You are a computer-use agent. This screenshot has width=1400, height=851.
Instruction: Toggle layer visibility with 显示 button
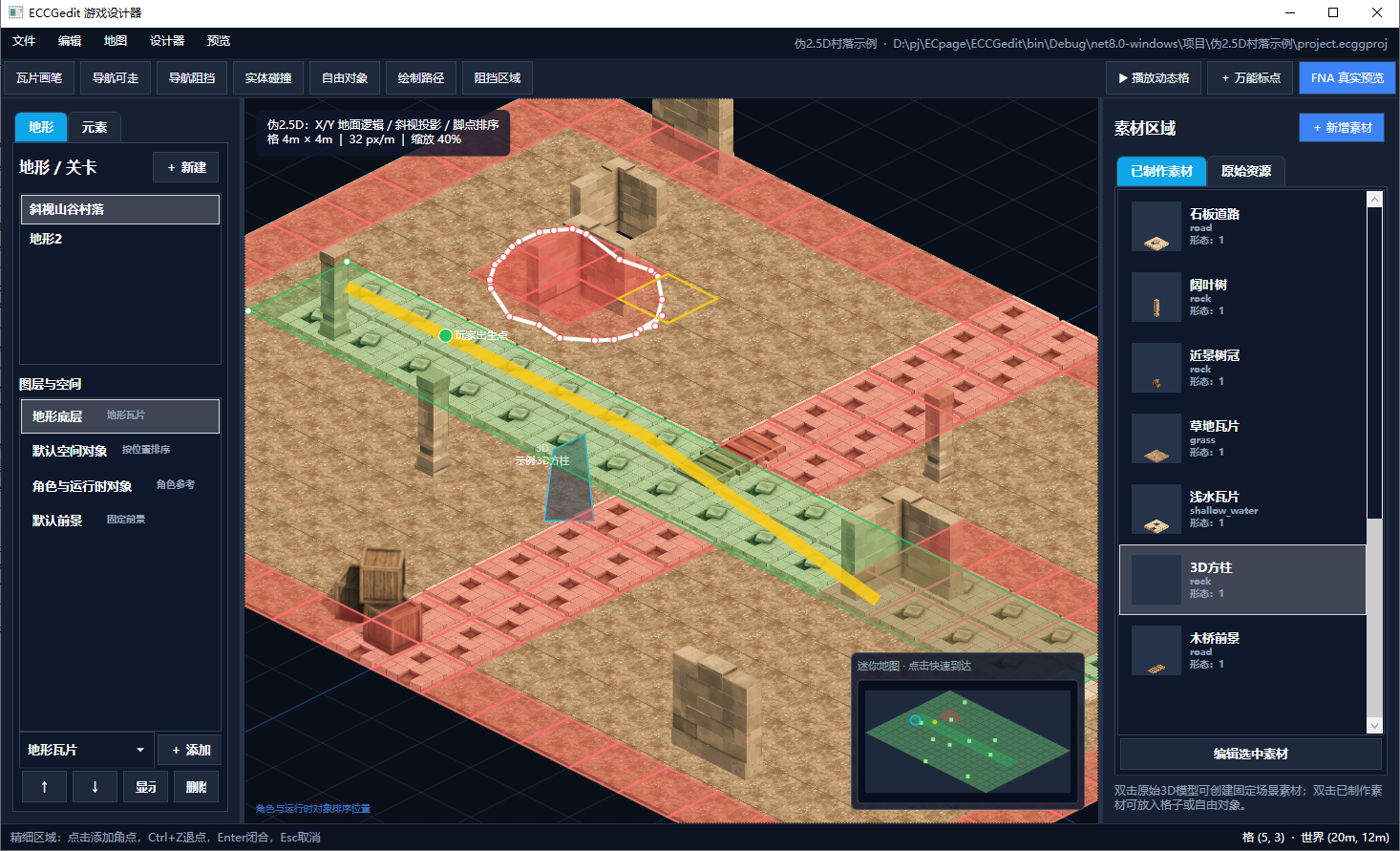pyautogui.click(x=146, y=787)
